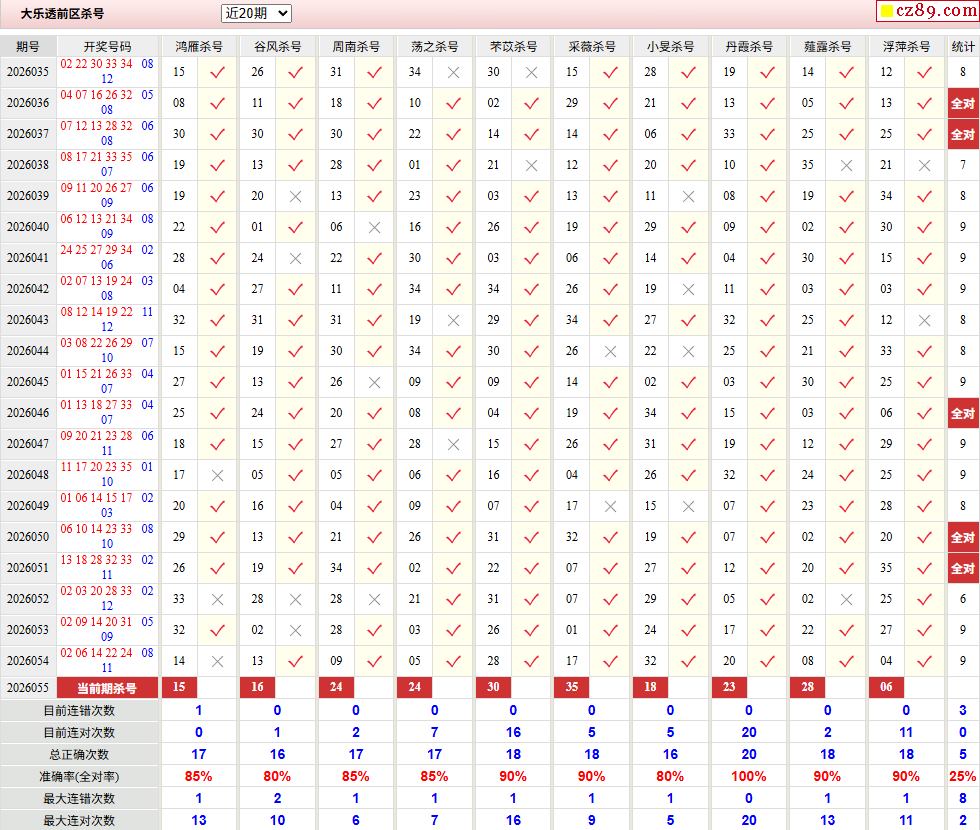This screenshot has width=980, height=830.
Task: Click the 全对 badge in row 2026051
Action: tap(962, 568)
